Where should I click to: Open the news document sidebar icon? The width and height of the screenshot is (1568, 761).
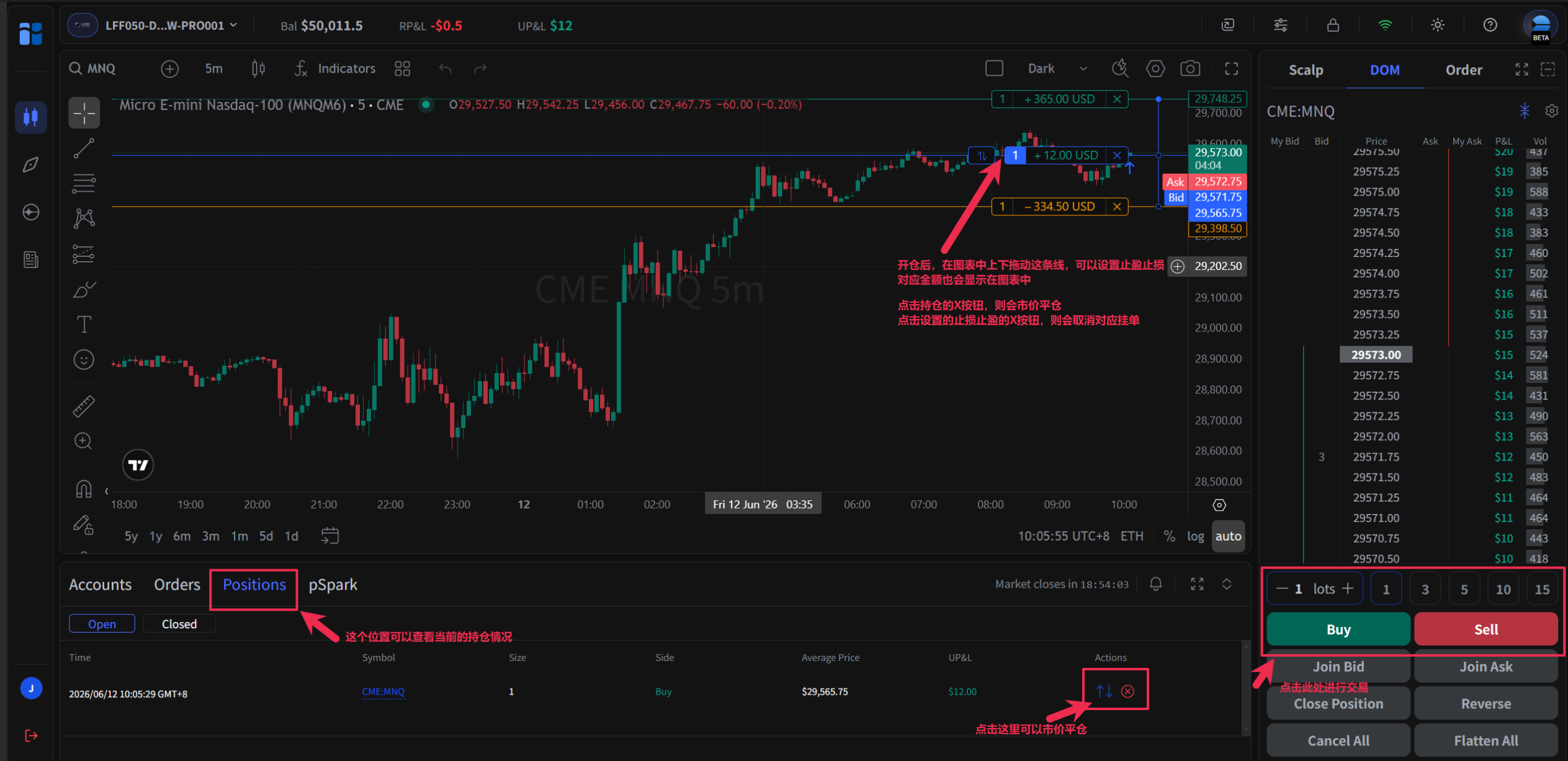tap(31, 259)
